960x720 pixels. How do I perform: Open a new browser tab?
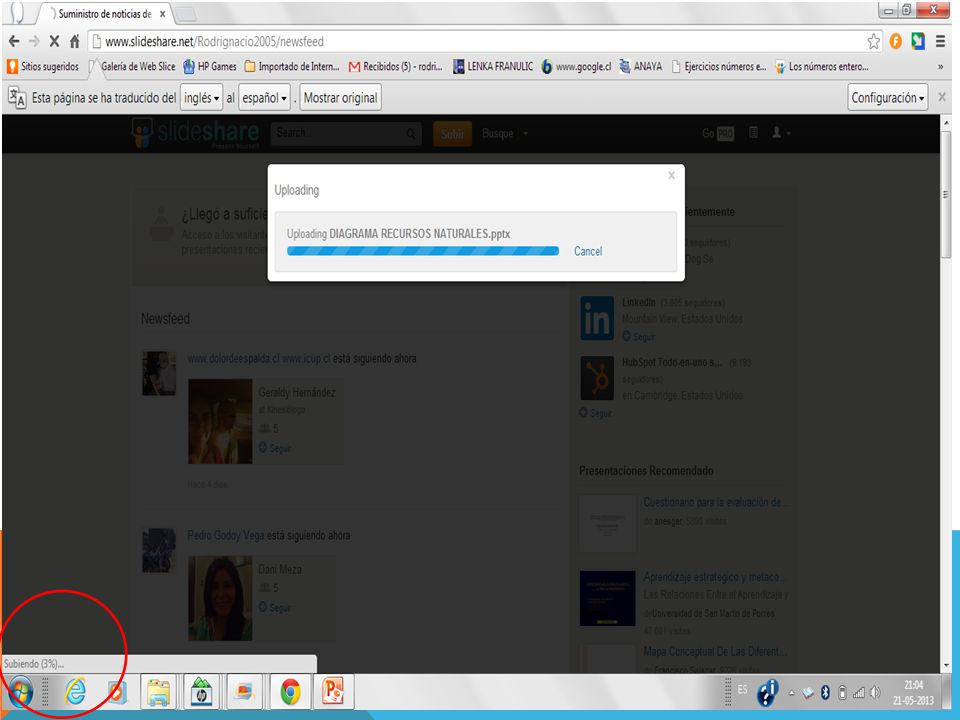186,13
